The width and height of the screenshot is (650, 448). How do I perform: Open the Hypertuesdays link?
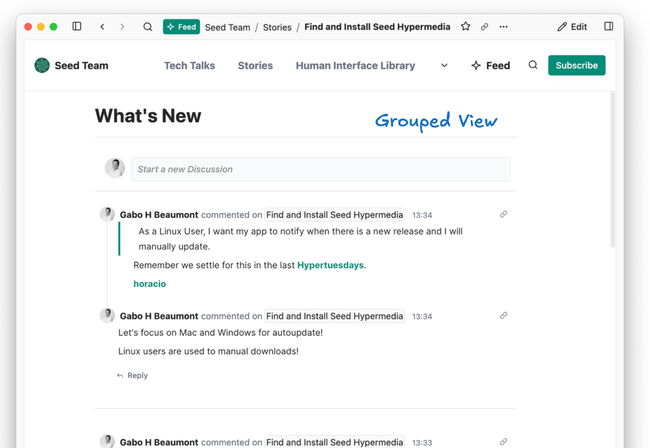(x=330, y=266)
